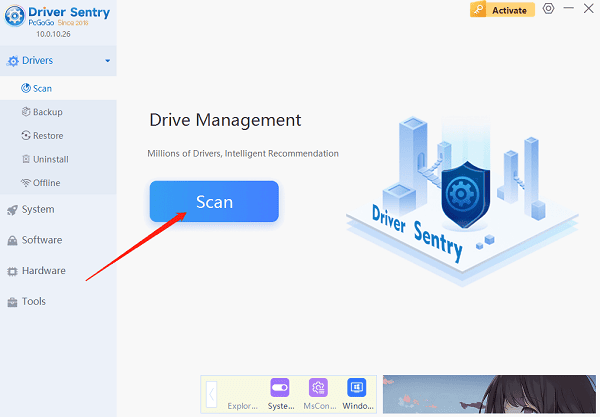This screenshot has height=417, width=600.
Task: Open the Backup drivers page
Action: 46,112
